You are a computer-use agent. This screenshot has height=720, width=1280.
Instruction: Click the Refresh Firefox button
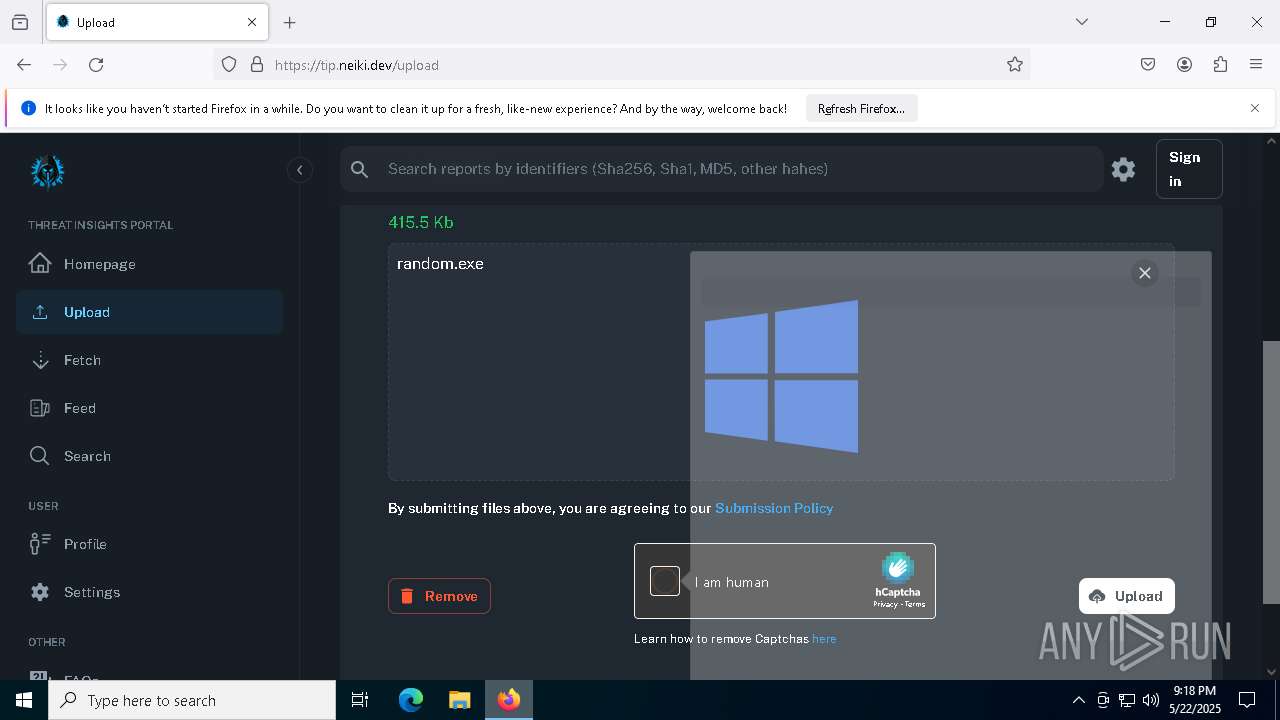tap(861, 109)
